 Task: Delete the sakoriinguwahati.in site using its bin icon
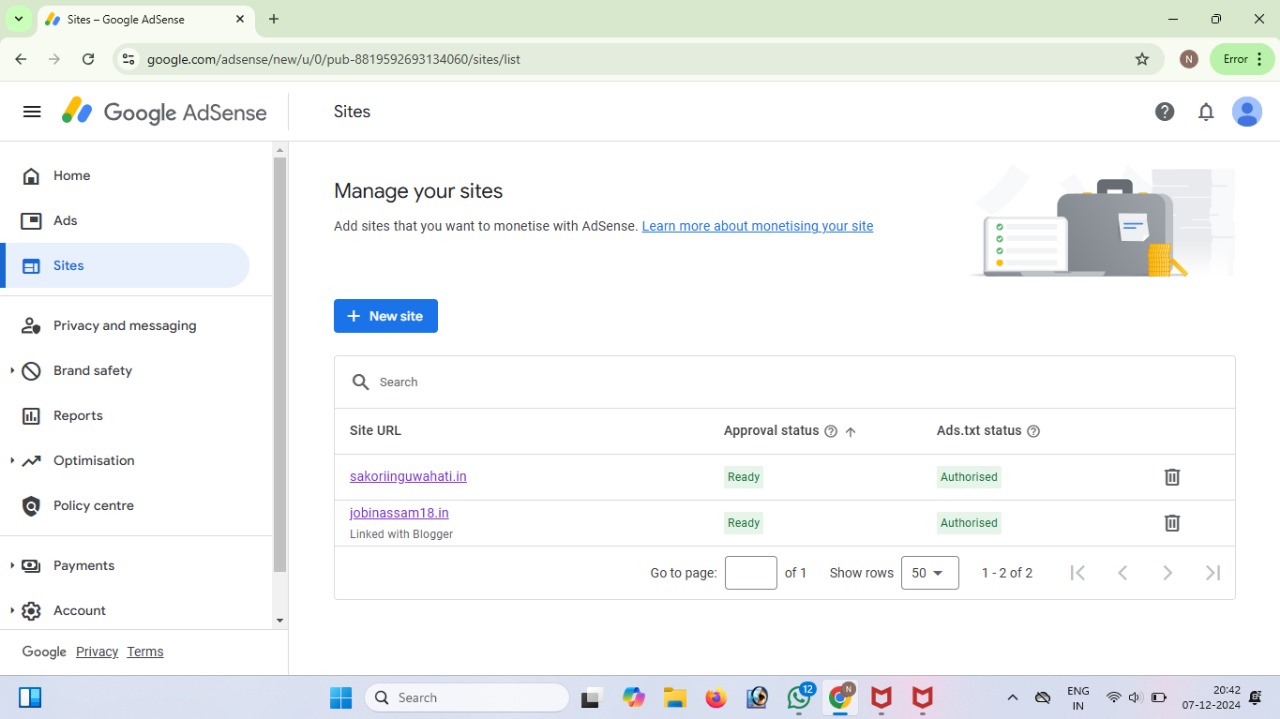[1172, 477]
